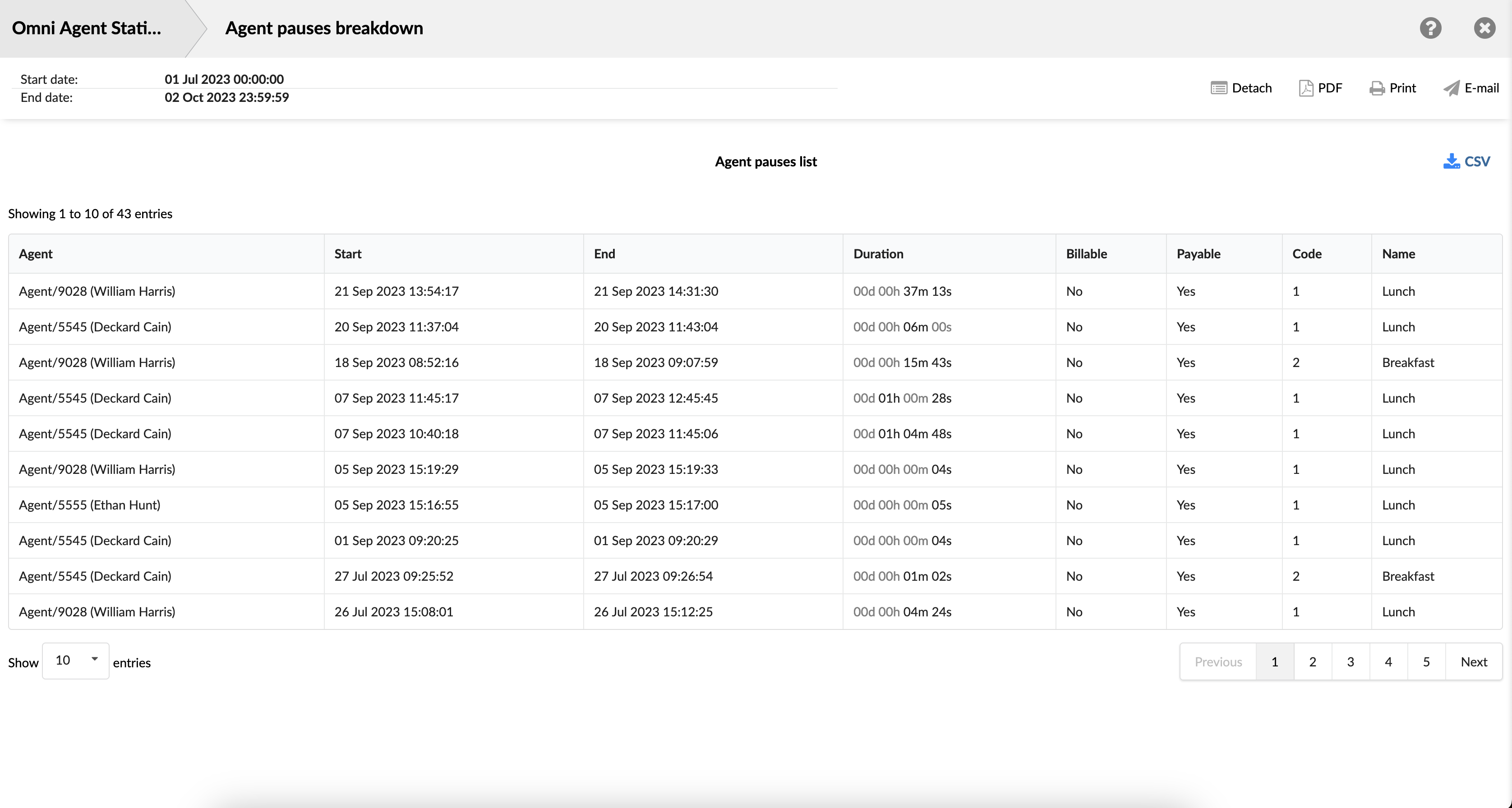Click start time 20 Sep 2023 11:37:04
The width and height of the screenshot is (1512, 808).
pyautogui.click(x=396, y=327)
